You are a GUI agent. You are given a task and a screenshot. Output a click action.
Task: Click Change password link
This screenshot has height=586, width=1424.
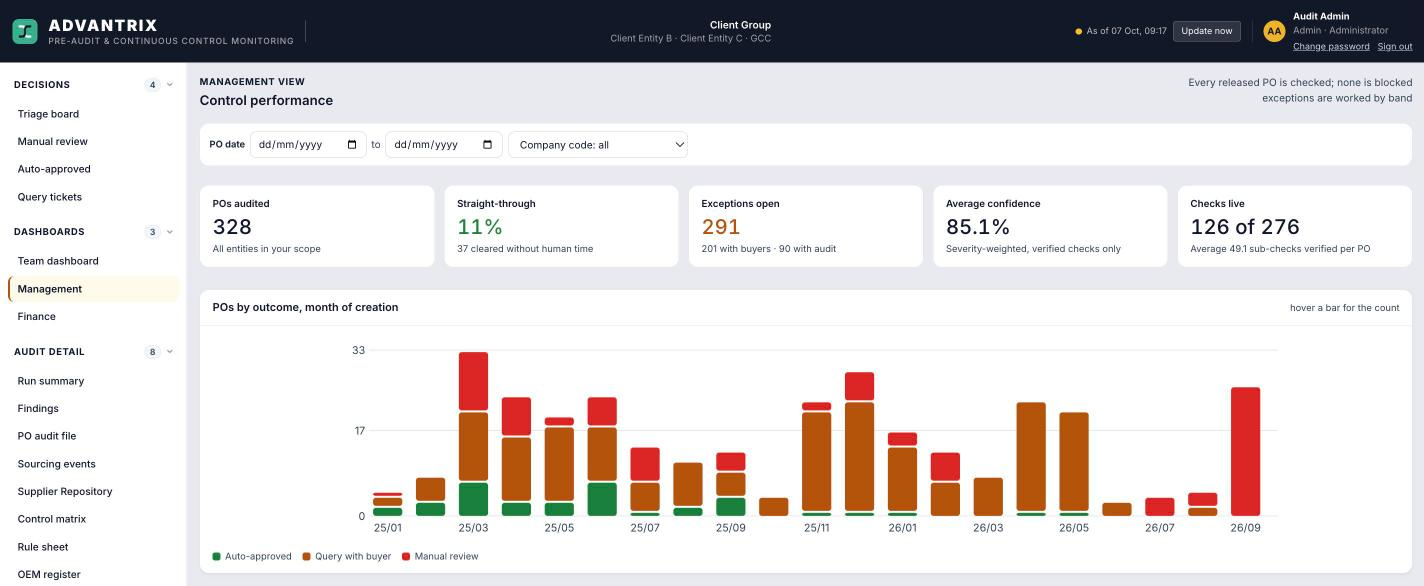(x=1331, y=47)
